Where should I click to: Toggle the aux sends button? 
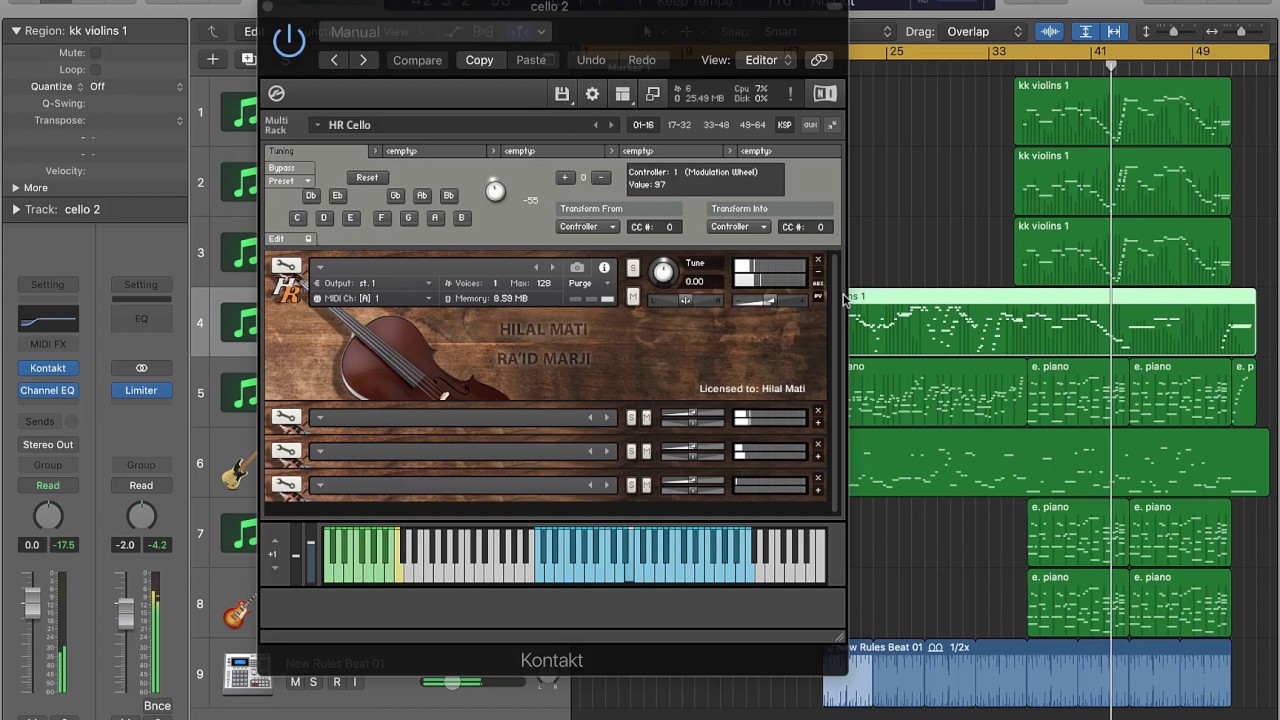point(810,125)
